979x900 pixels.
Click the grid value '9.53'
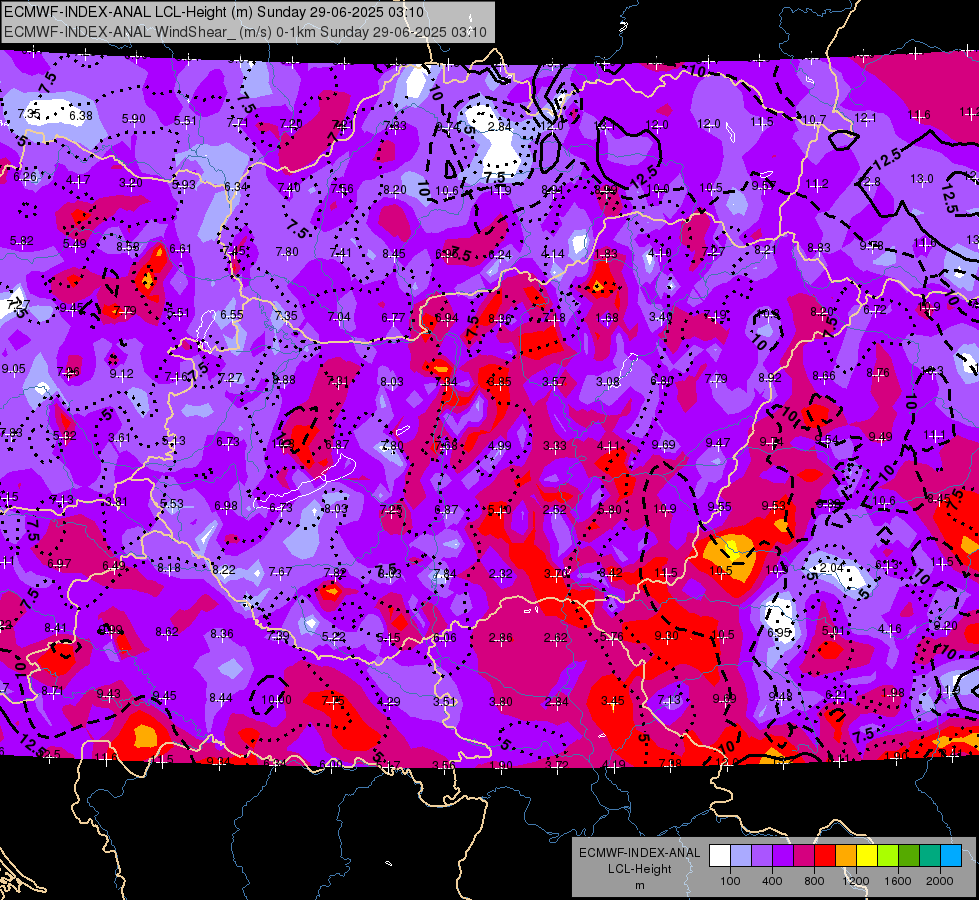(x=774, y=505)
